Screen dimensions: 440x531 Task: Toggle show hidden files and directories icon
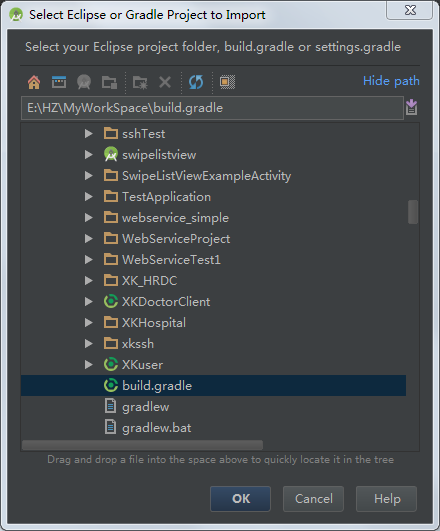pyautogui.click(x=227, y=82)
